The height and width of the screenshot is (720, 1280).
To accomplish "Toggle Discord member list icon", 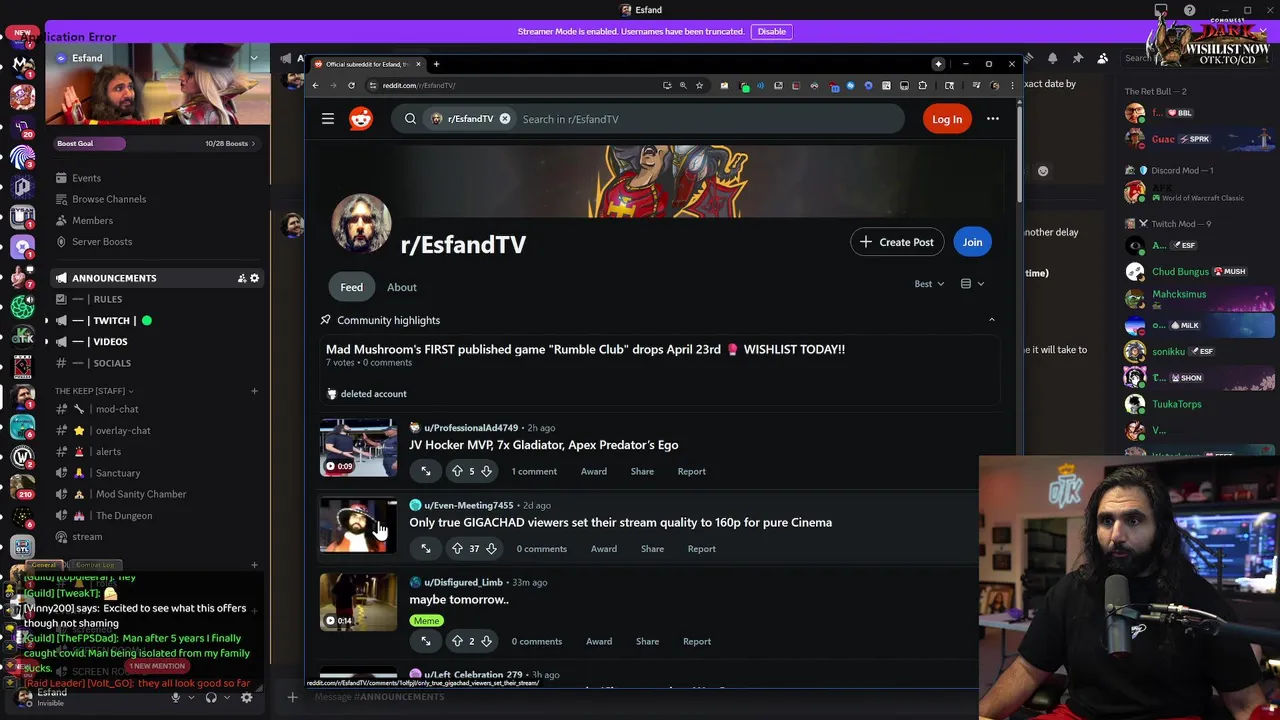I will 1102,58.
